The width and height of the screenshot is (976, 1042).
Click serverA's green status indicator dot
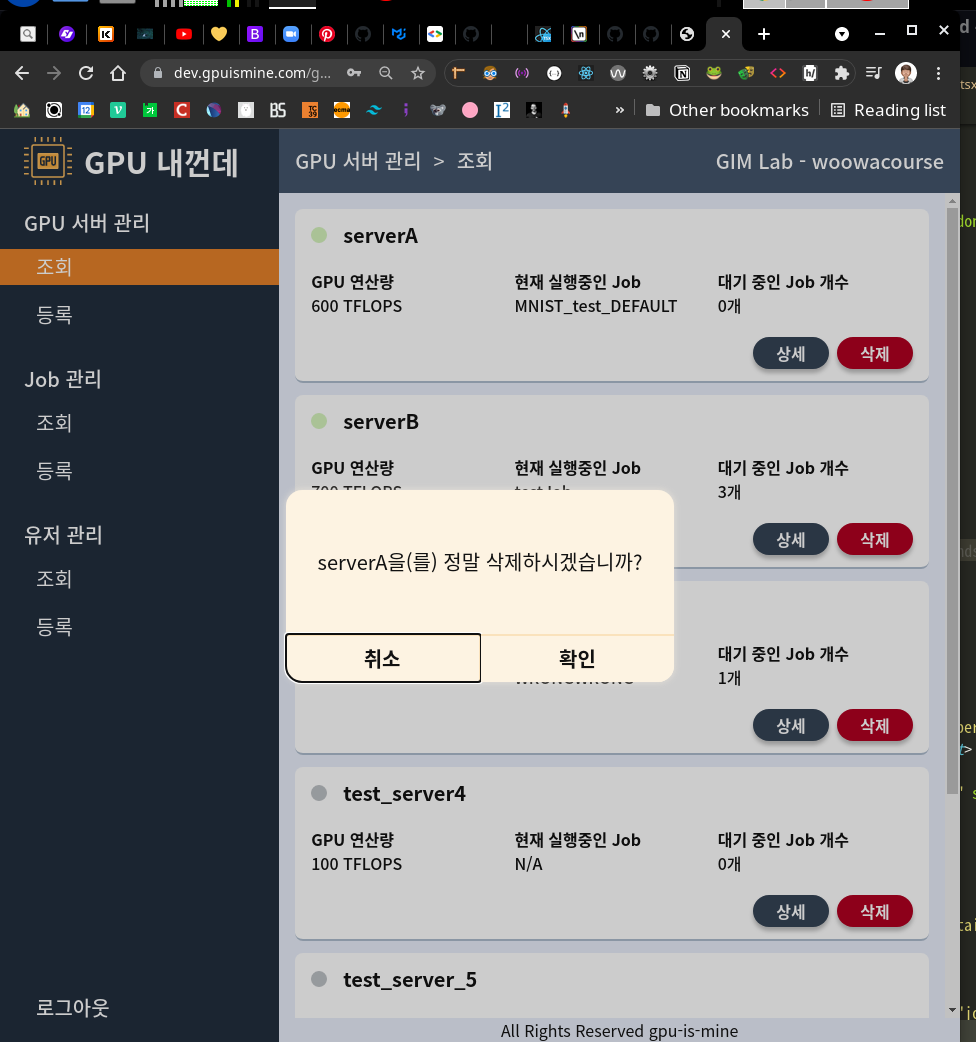tap(318, 234)
